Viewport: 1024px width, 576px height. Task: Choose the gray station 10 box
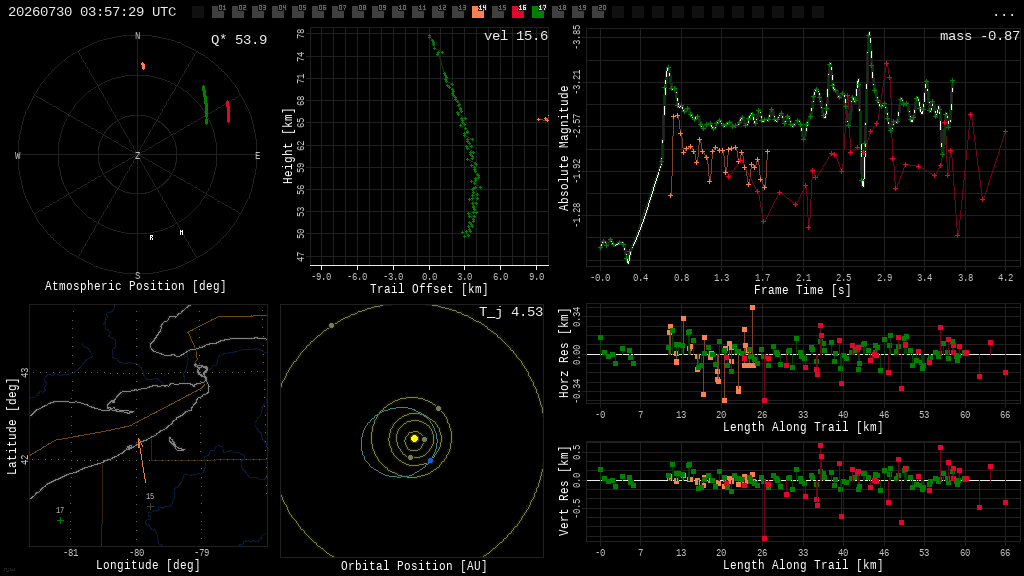coord(398,11)
